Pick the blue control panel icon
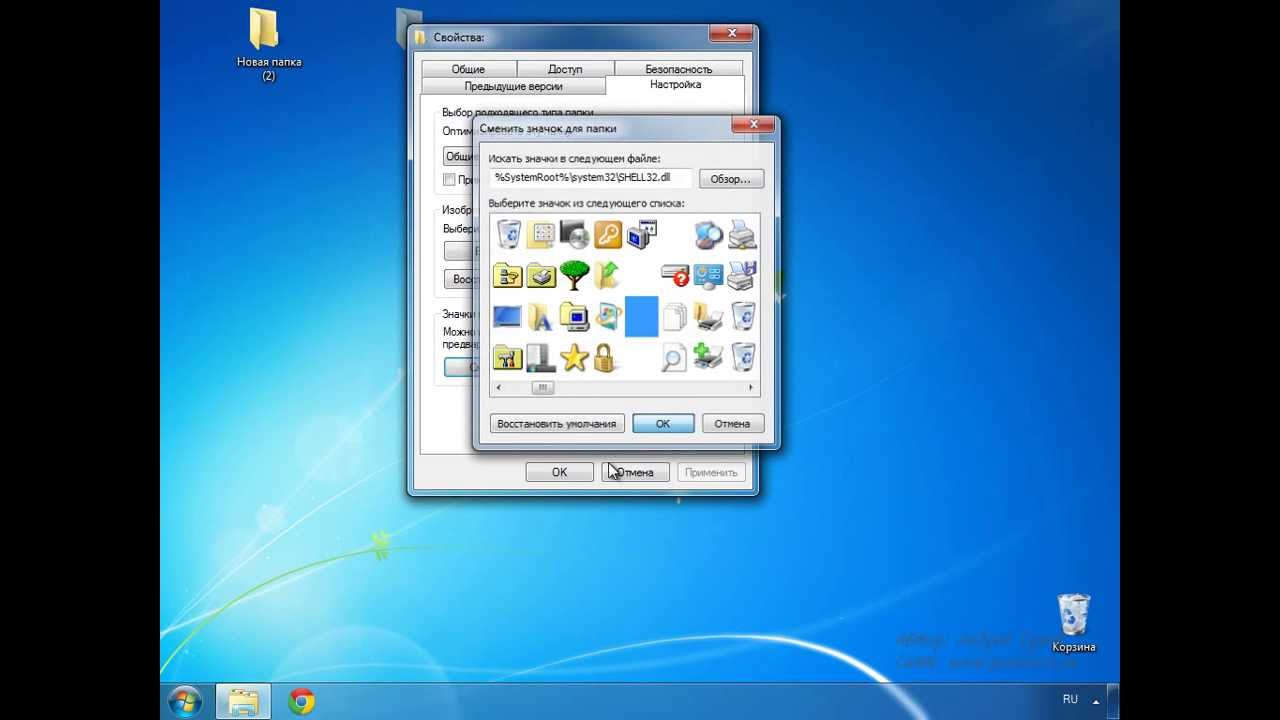Screen dimensions: 1280x720 pos(708,275)
